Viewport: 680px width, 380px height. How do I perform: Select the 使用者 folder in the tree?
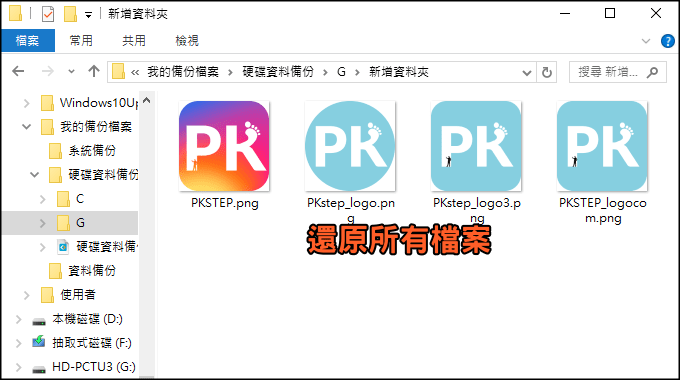[x=78, y=295]
